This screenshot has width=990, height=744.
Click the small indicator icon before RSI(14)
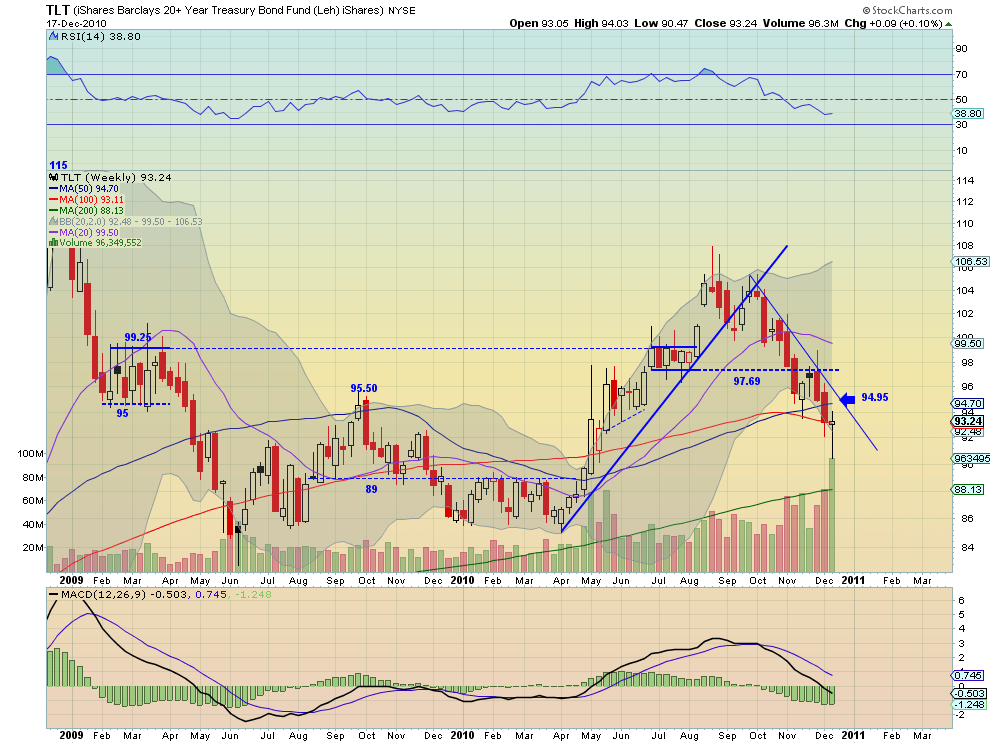(x=54, y=37)
